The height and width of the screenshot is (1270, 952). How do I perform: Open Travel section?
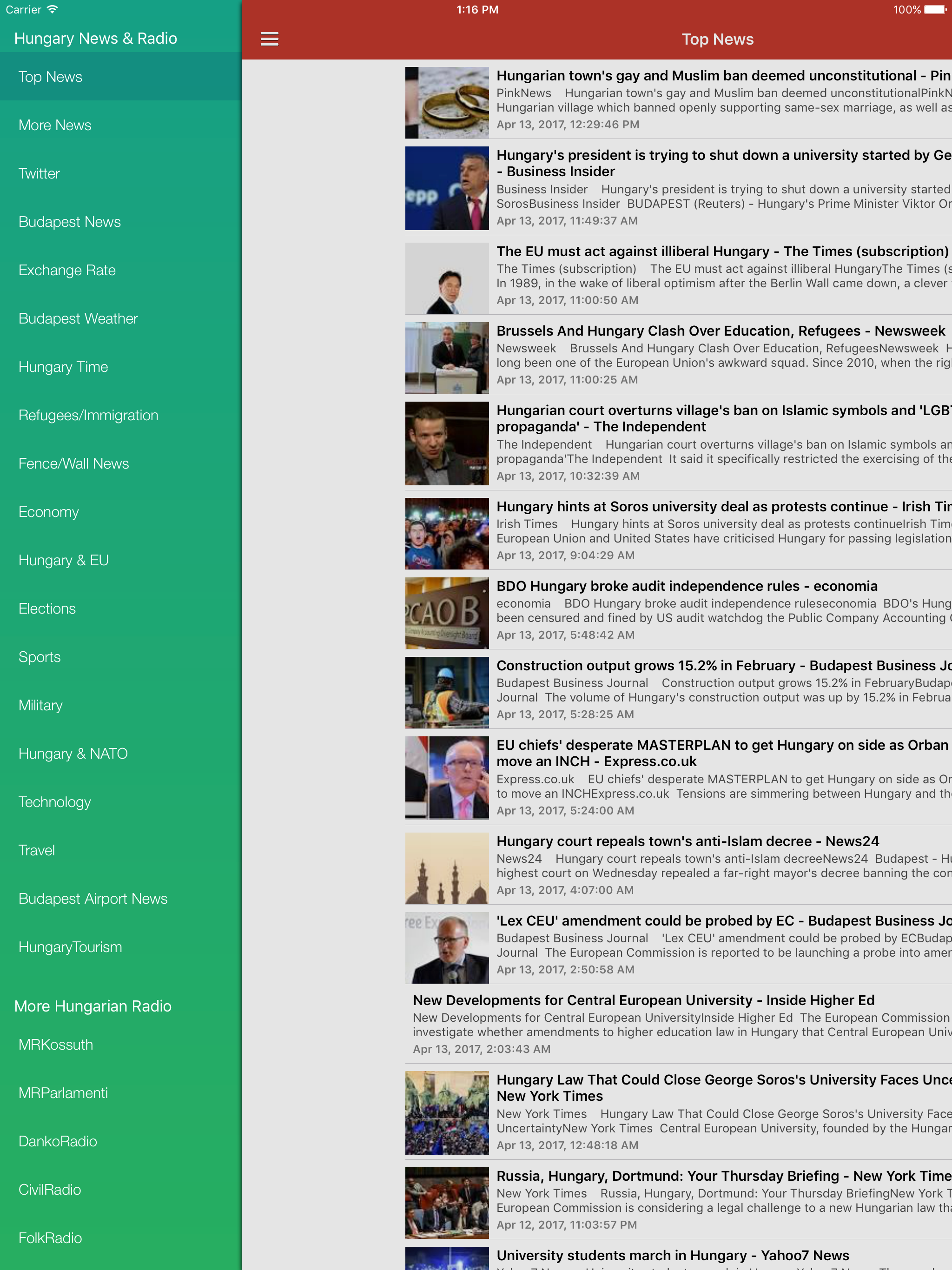coord(120,850)
